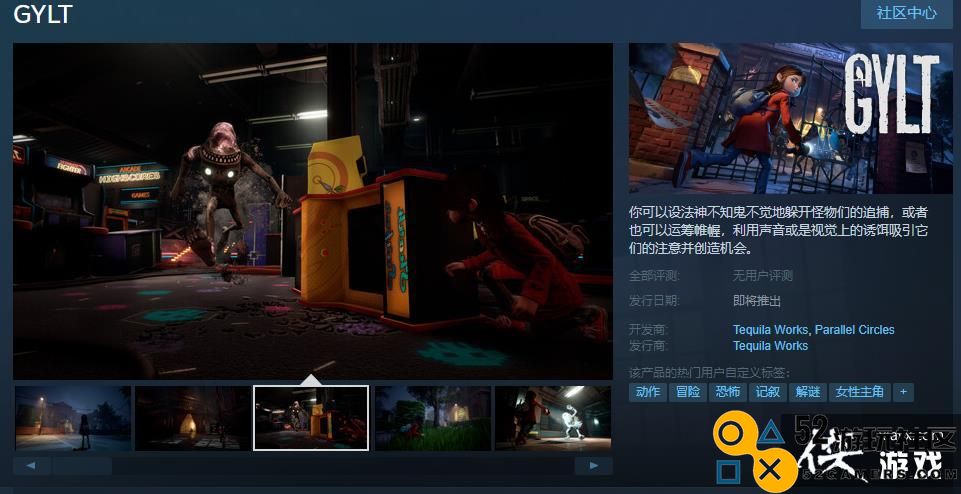Click right arrow of screenshot scroller
The image size is (961, 494).
(x=593, y=466)
